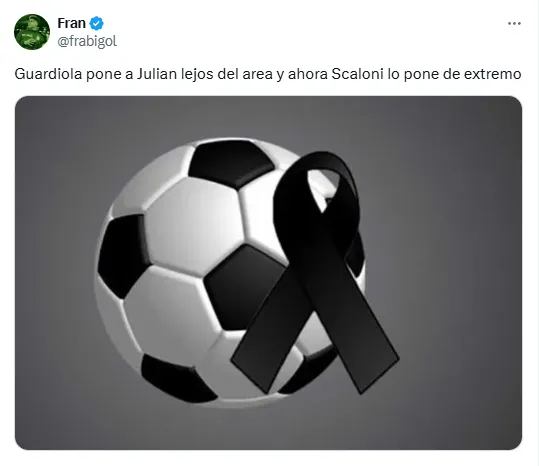Click the ribbon's left tail end

(x=256, y=366)
